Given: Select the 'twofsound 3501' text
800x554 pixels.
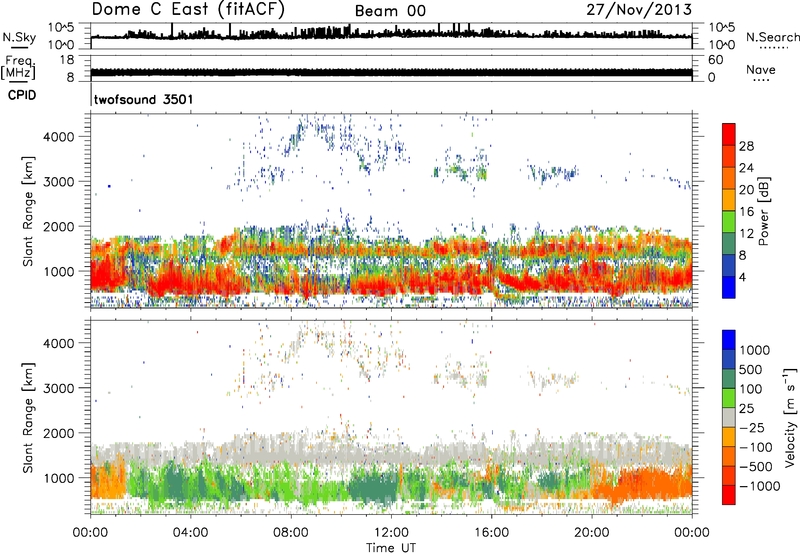Looking at the screenshot, I should pyautogui.click(x=143, y=99).
